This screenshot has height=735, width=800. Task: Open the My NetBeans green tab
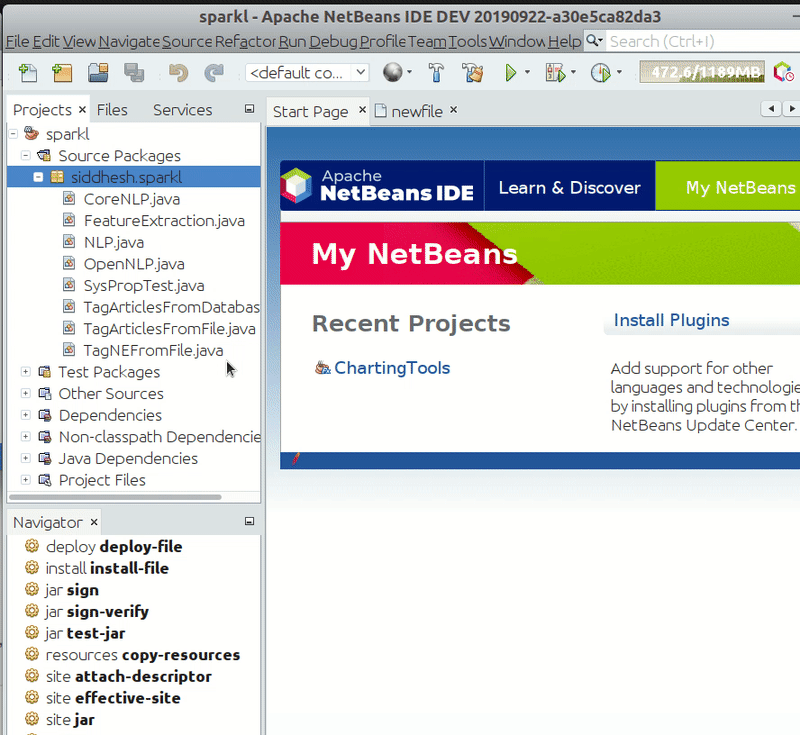click(728, 187)
